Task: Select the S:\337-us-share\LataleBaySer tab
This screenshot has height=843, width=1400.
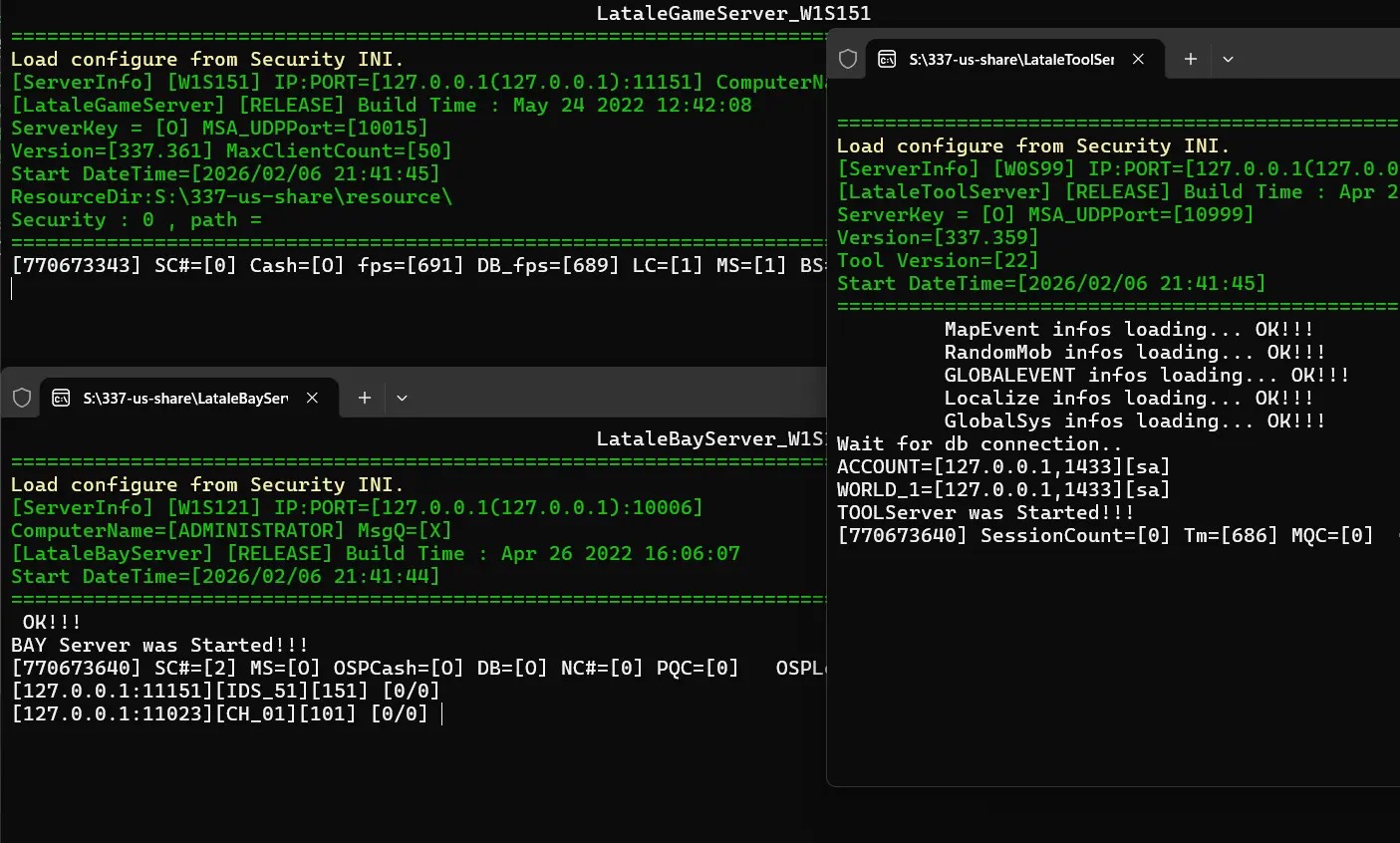Action: (x=184, y=398)
